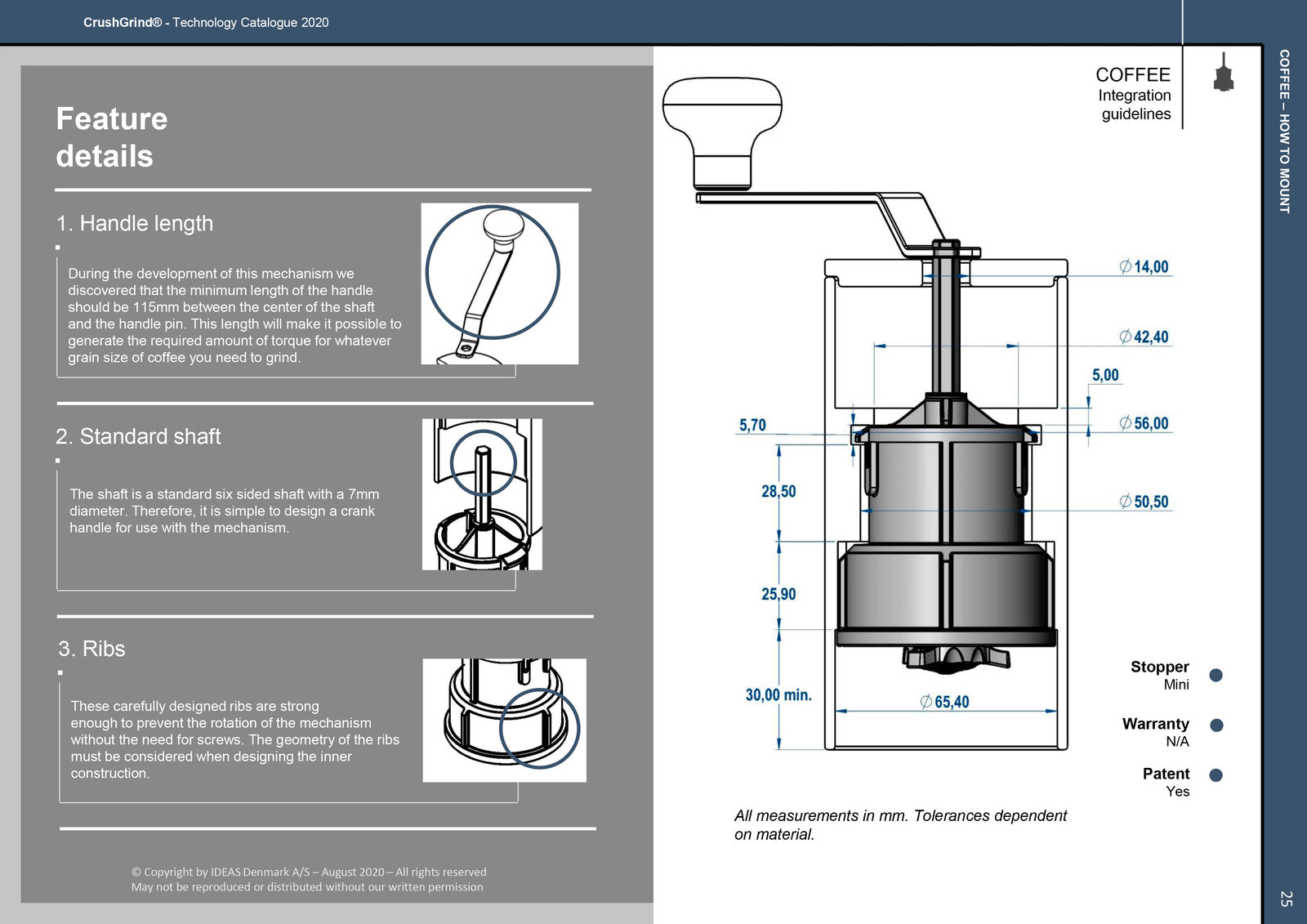The image size is (1307, 924).
Task: Select the standard shaft illustration thumbnail
Action: 482,494
